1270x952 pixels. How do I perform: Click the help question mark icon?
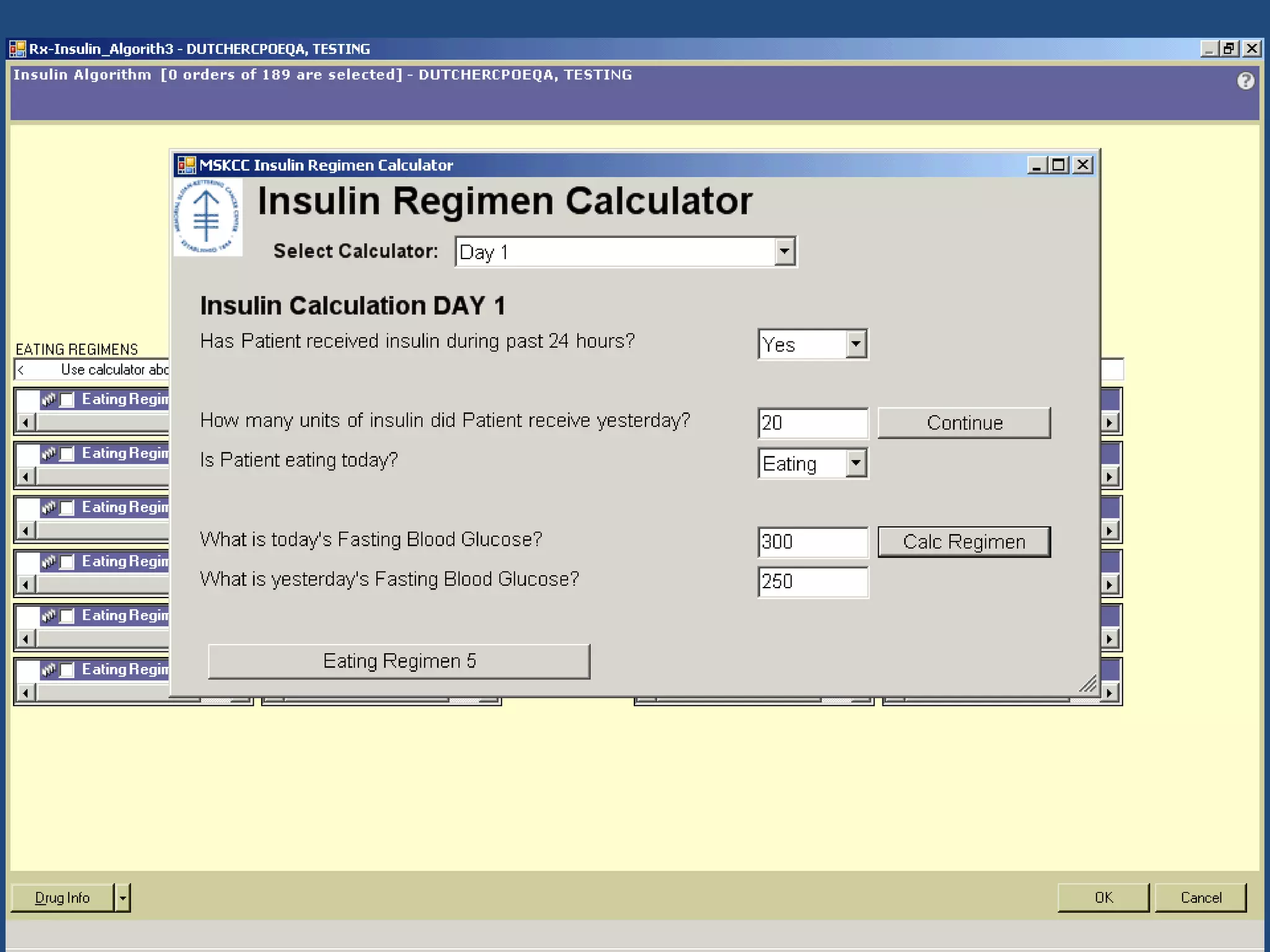click(x=1245, y=81)
